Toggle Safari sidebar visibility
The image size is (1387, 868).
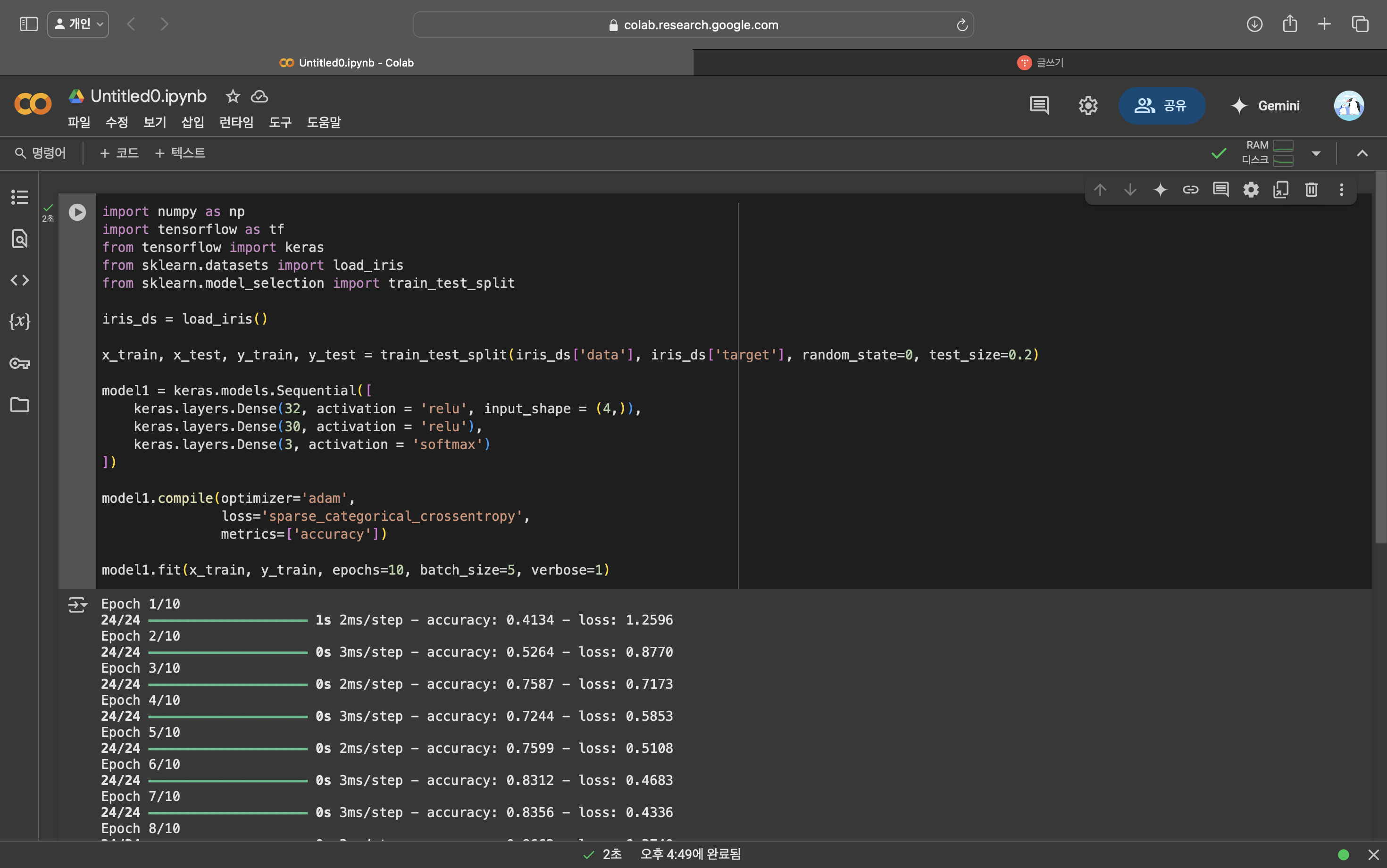pyautogui.click(x=28, y=24)
